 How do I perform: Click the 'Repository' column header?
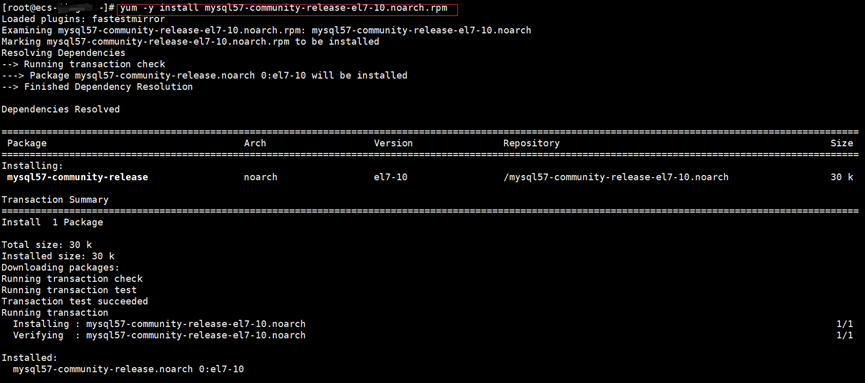point(531,143)
